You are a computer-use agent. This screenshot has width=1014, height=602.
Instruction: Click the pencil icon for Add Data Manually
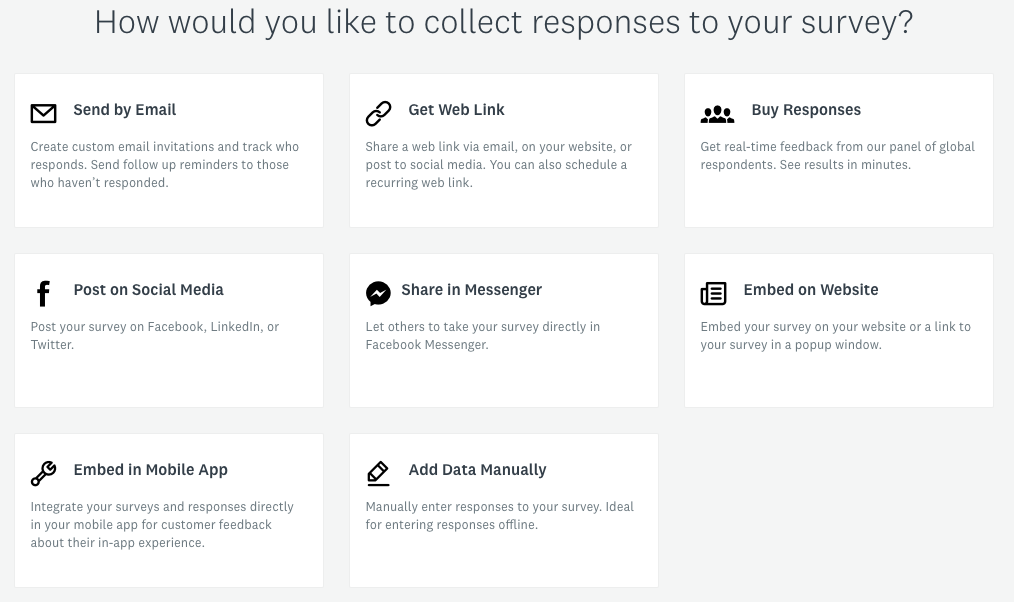(378, 473)
